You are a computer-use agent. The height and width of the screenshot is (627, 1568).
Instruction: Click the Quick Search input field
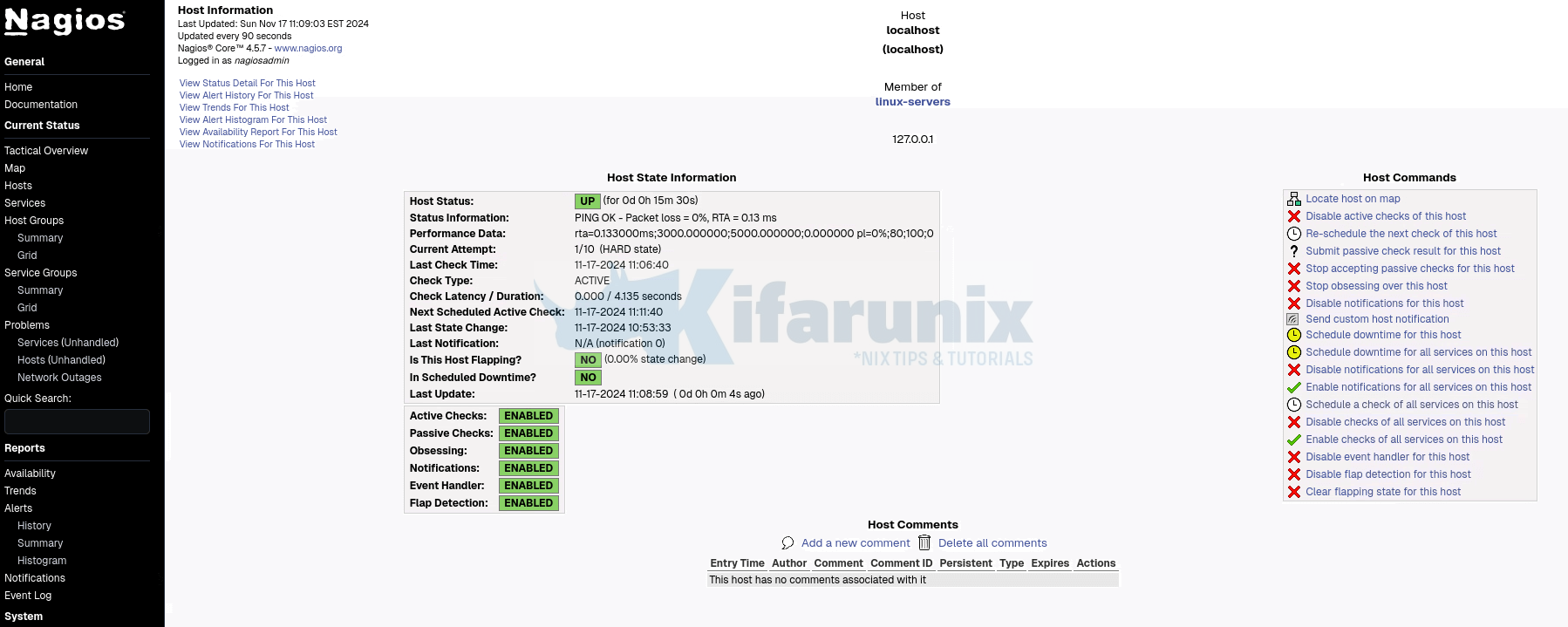pyautogui.click(x=77, y=422)
